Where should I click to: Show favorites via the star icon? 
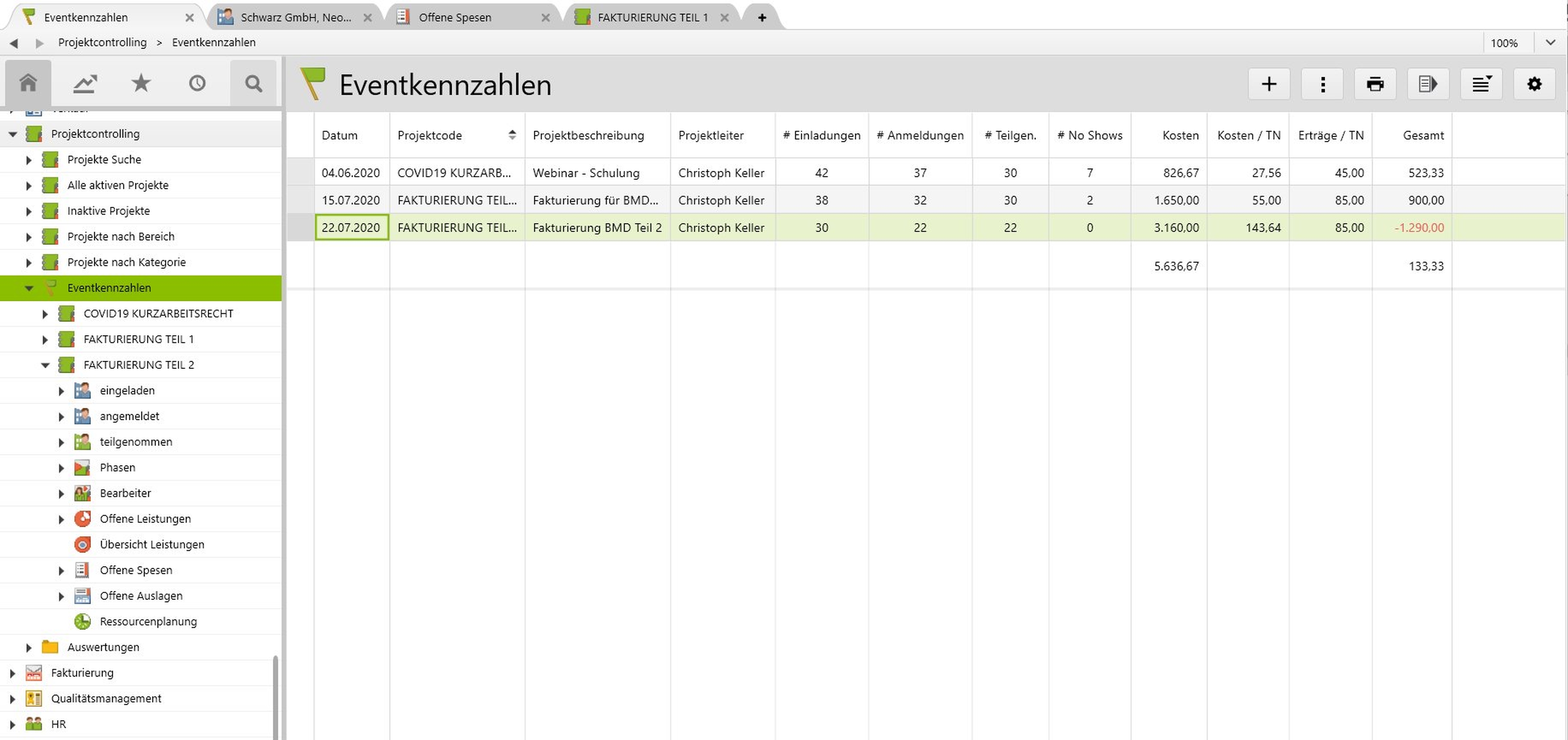(141, 83)
